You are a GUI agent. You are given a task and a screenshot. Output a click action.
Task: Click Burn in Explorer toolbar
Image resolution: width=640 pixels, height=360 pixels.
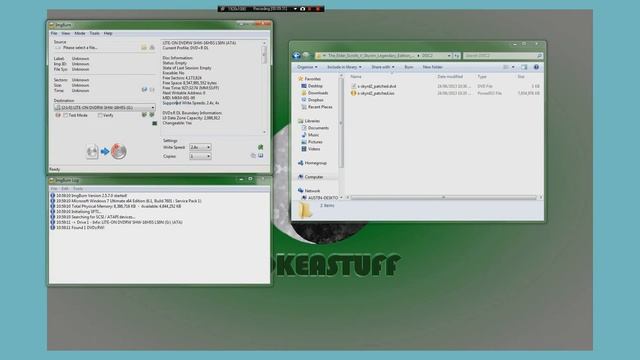coord(409,67)
